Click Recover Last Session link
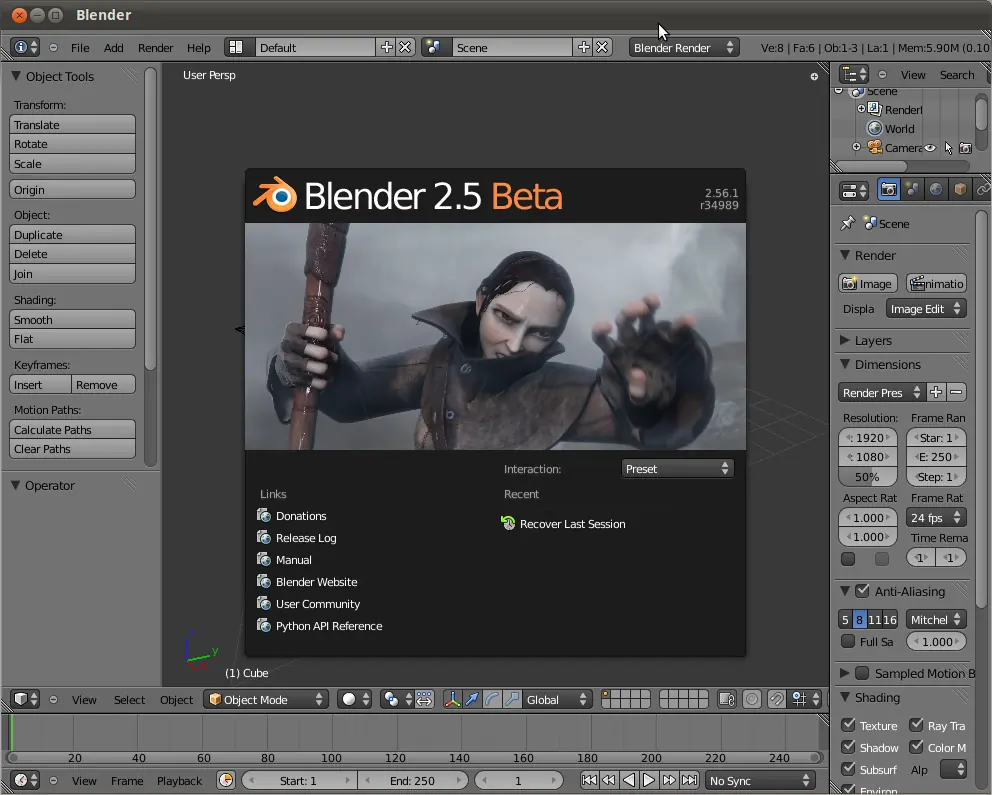Screen dimensions: 992x795 click(x=572, y=524)
